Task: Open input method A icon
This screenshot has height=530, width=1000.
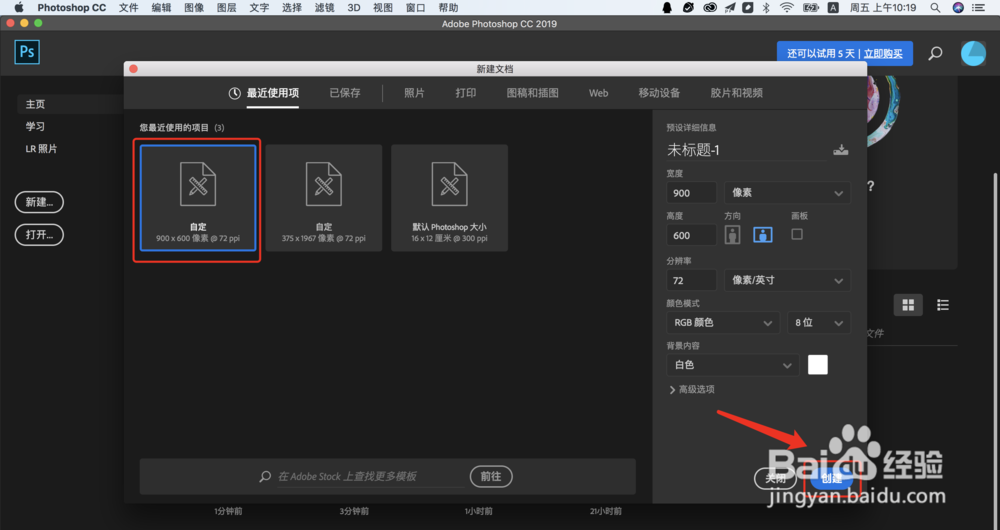Action: point(833,8)
